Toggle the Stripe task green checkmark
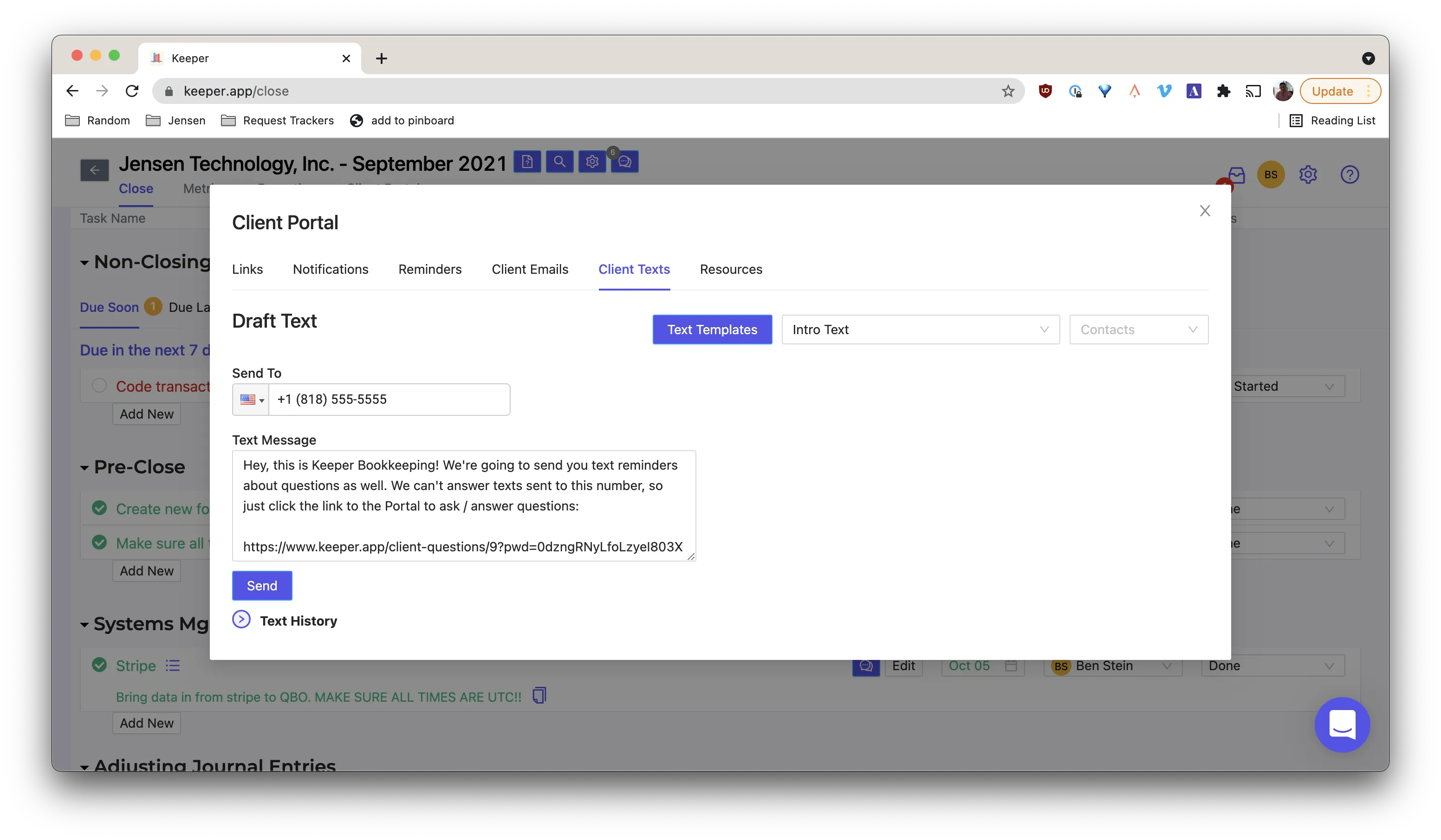Viewport: 1441px width, 840px height. pyautogui.click(x=99, y=665)
